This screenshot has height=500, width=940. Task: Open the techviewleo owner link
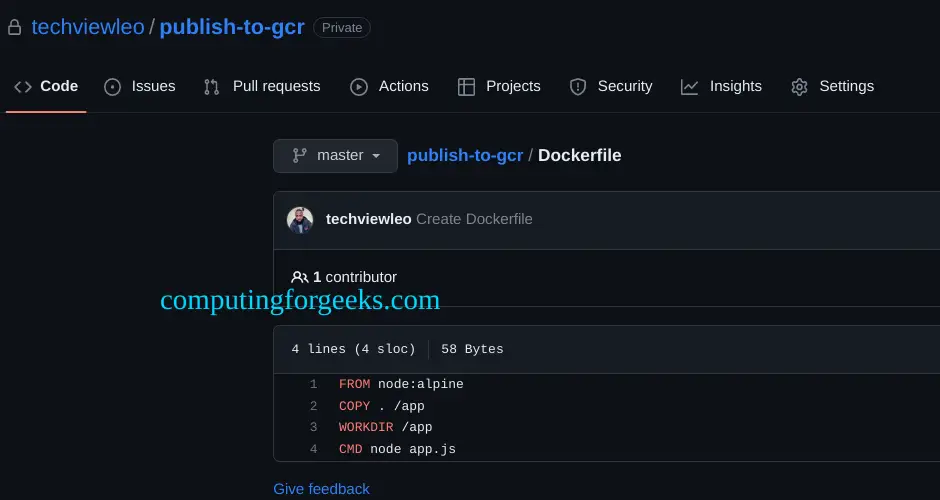[x=88, y=28]
